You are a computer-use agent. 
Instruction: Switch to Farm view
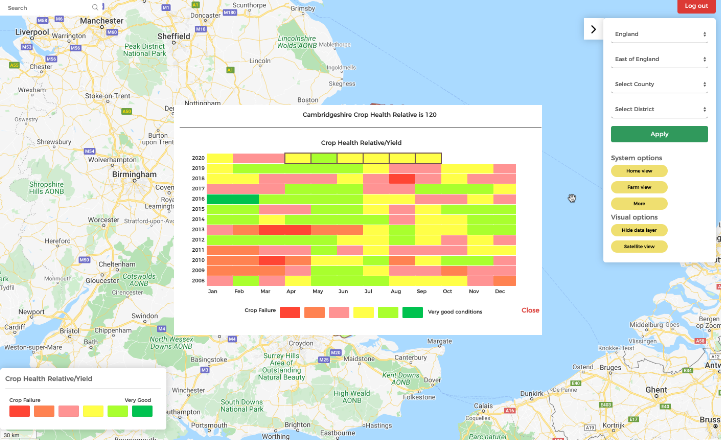(639, 187)
